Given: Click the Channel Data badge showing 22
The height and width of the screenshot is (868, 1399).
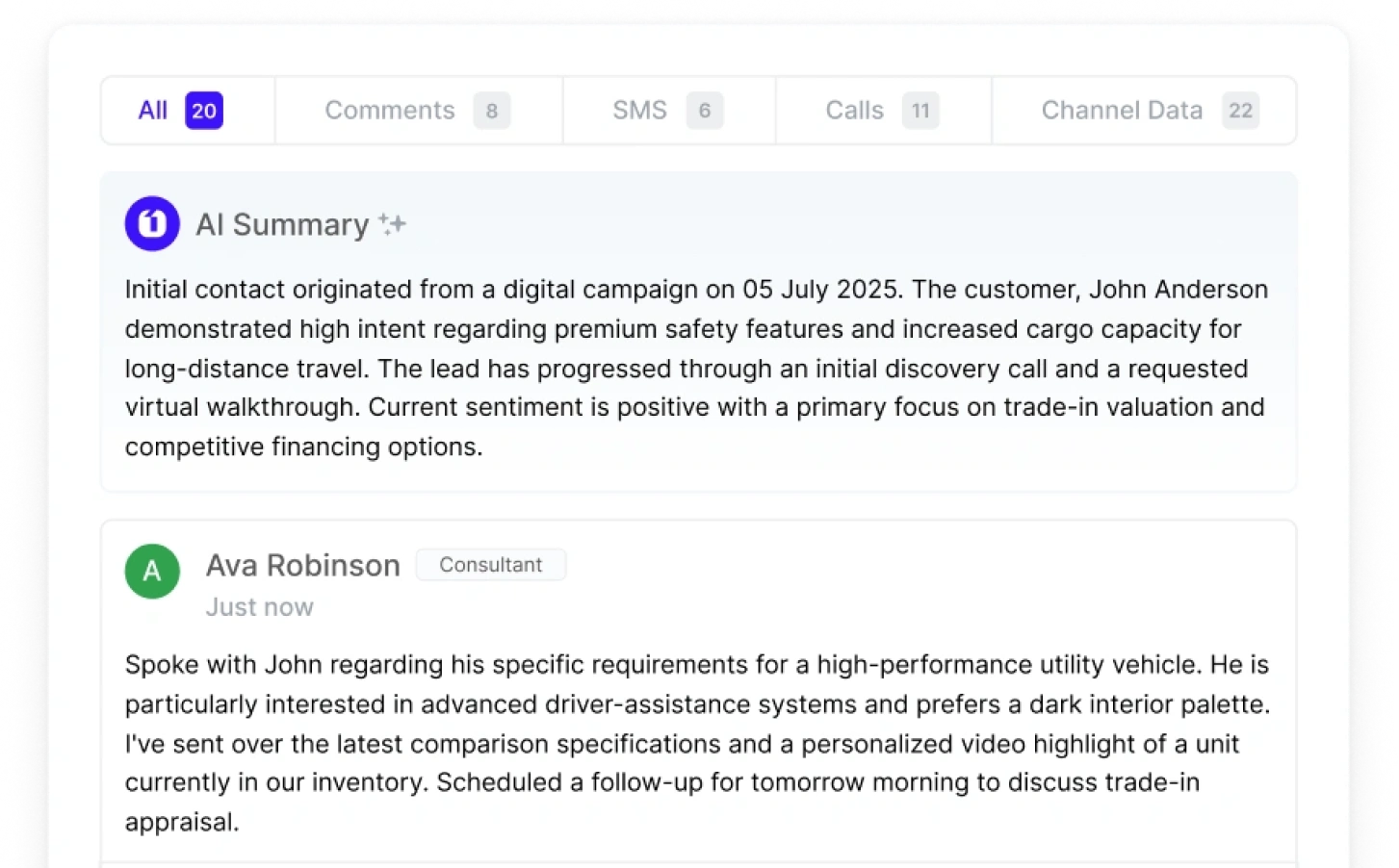Looking at the screenshot, I should coord(1241,110).
